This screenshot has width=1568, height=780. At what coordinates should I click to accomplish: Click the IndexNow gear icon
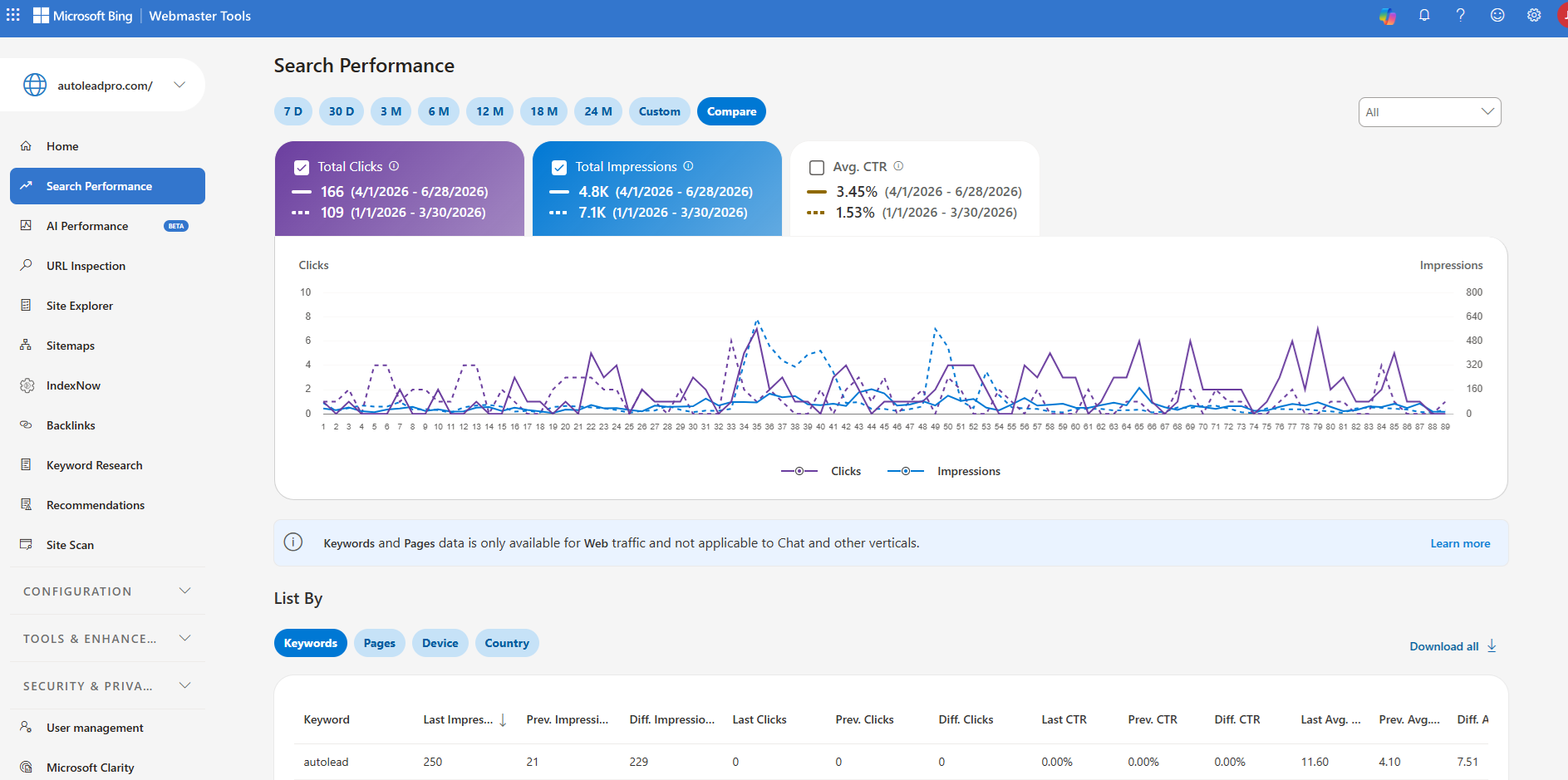(x=27, y=385)
